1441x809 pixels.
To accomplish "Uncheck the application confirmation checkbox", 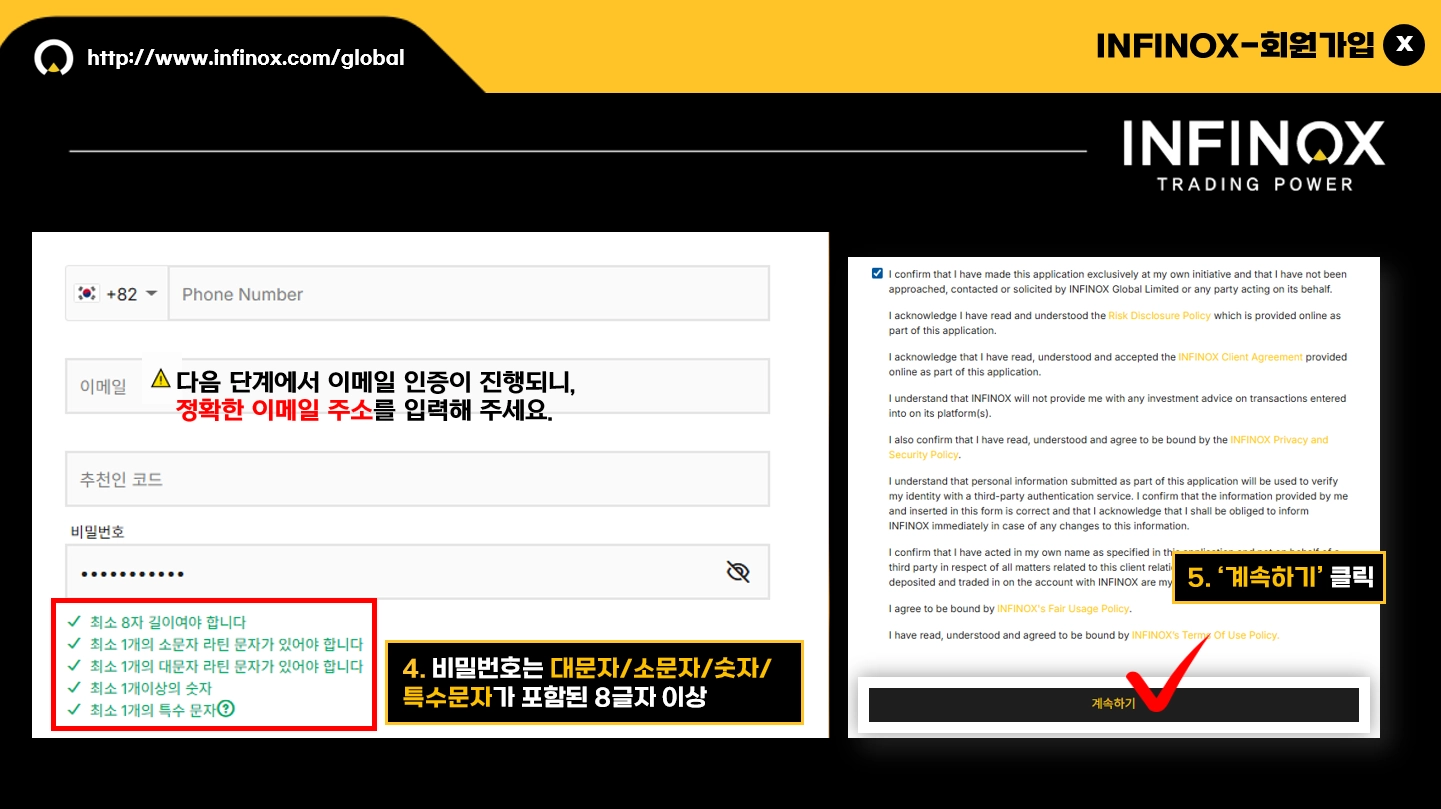I will pyautogui.click(x=877, y=273).
